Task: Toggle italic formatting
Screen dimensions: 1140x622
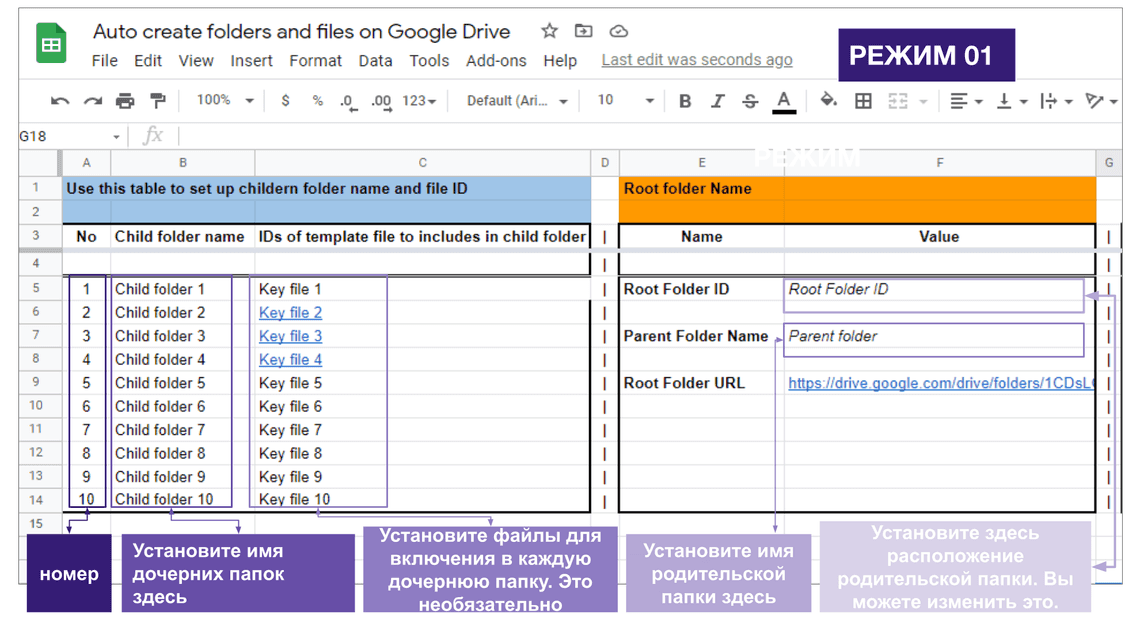Action: click(717, 101)
